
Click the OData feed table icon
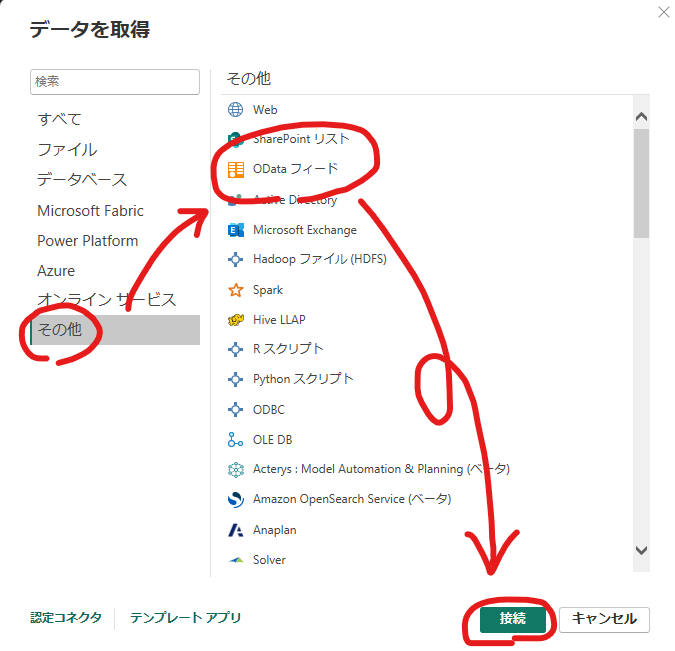pos(235,170)
